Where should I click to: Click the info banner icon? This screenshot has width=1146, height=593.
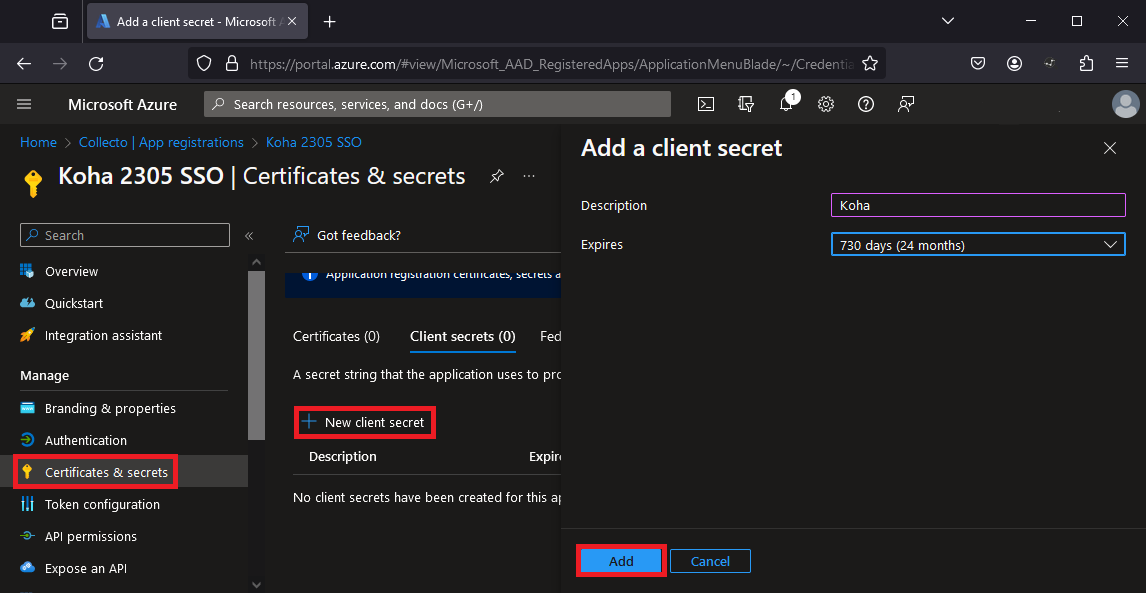[310, 276]
